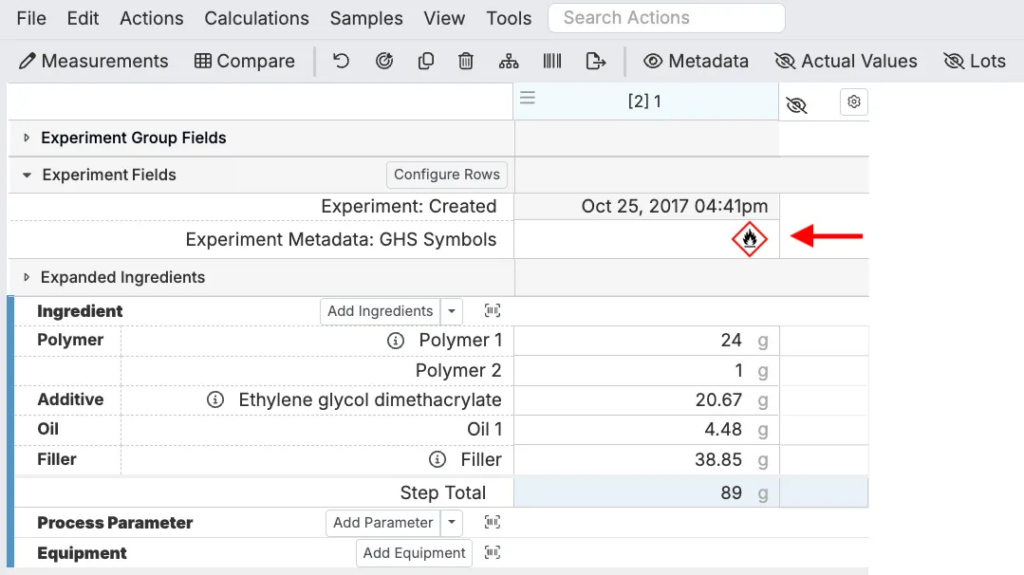Open the Add Parameter dropdown arrow
This screenshot has height=575, width=1024.
452,522
